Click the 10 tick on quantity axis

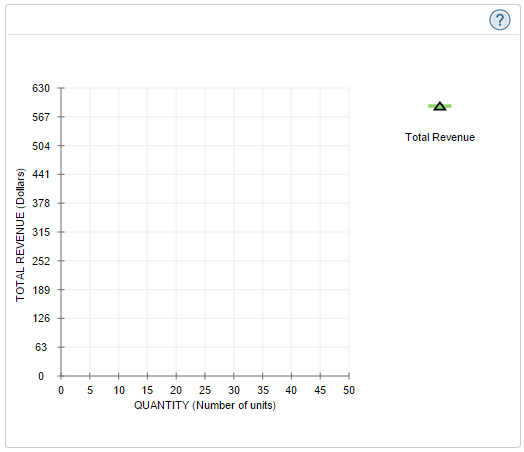(119, 390)
